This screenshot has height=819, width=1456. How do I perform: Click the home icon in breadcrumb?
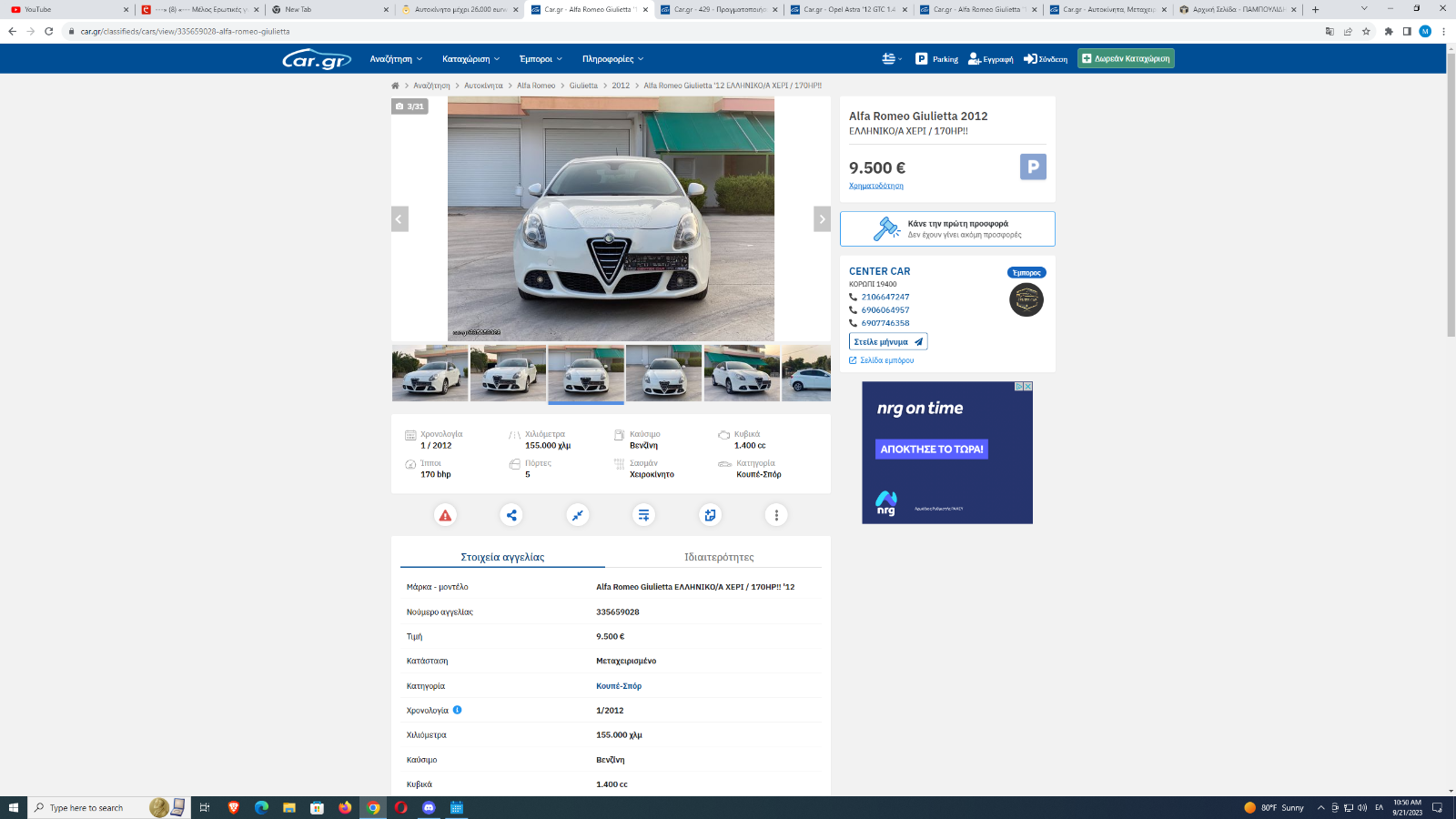tap(395, 86)
